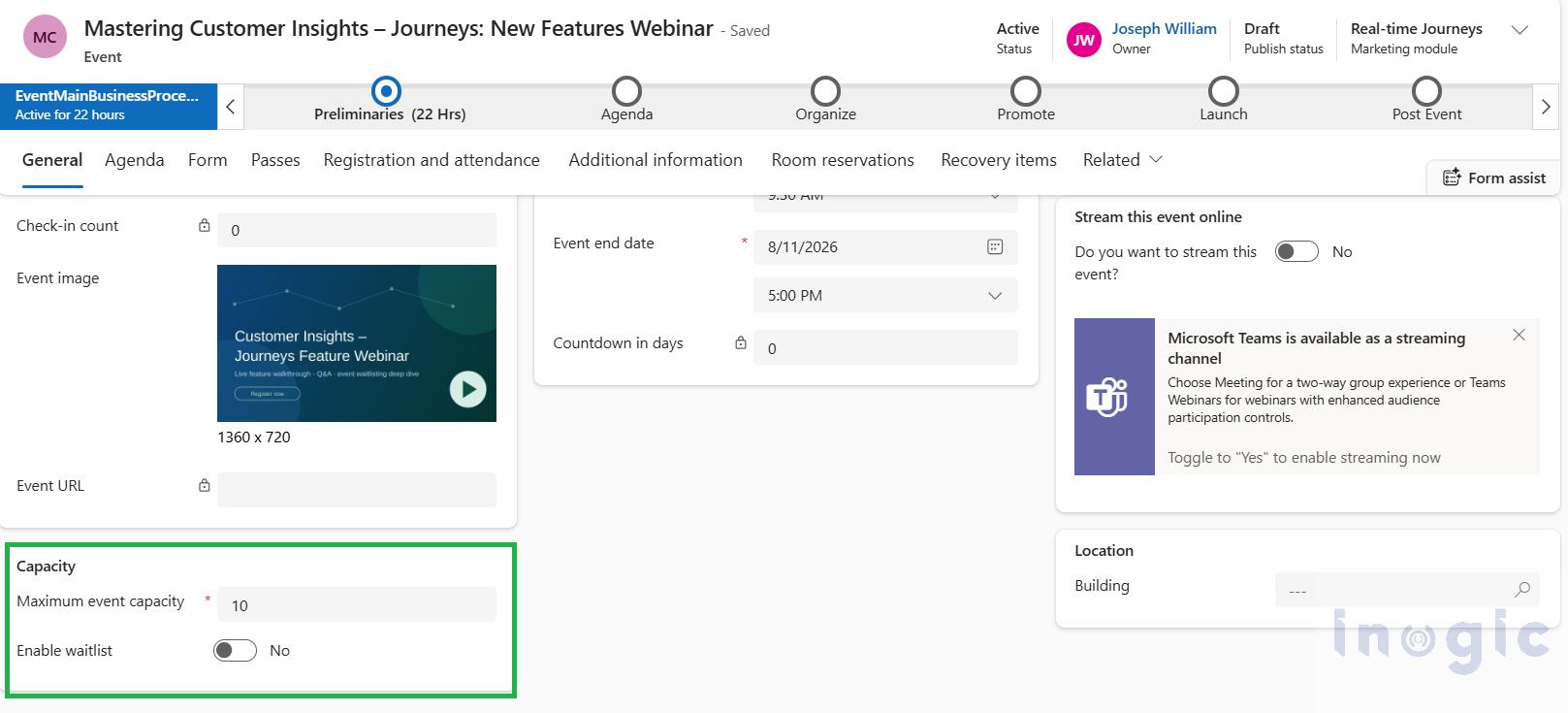Click the Check-in count field

[x=357, y=230]
